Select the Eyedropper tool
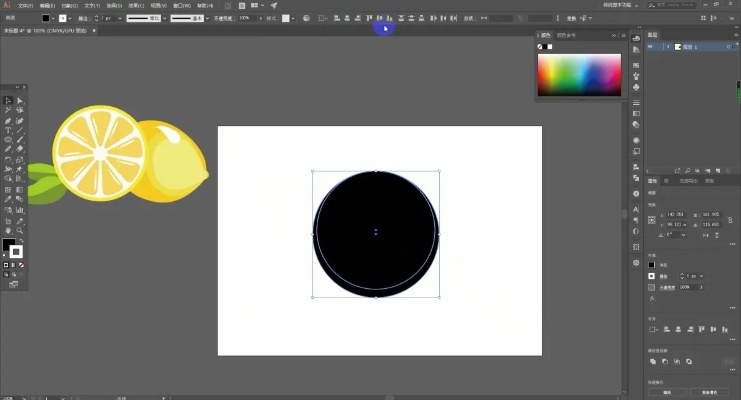The height and width of the screenshot is (400, 741). 8,199
